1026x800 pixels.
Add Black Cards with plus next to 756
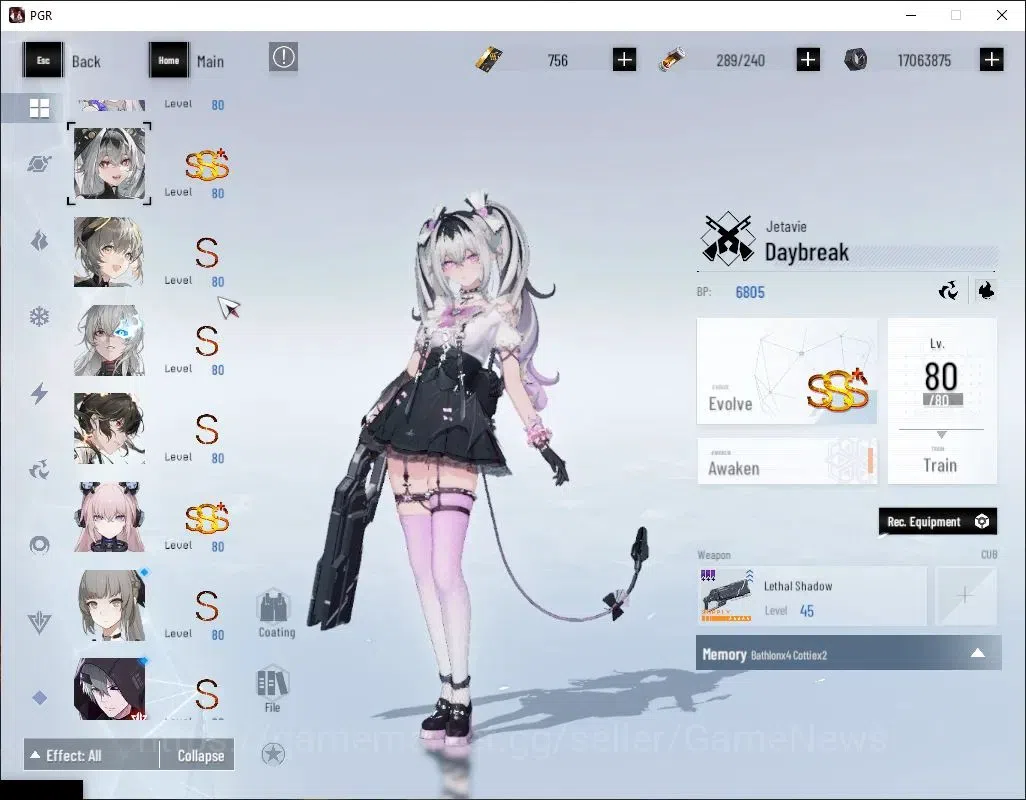[x=624, y=60]
